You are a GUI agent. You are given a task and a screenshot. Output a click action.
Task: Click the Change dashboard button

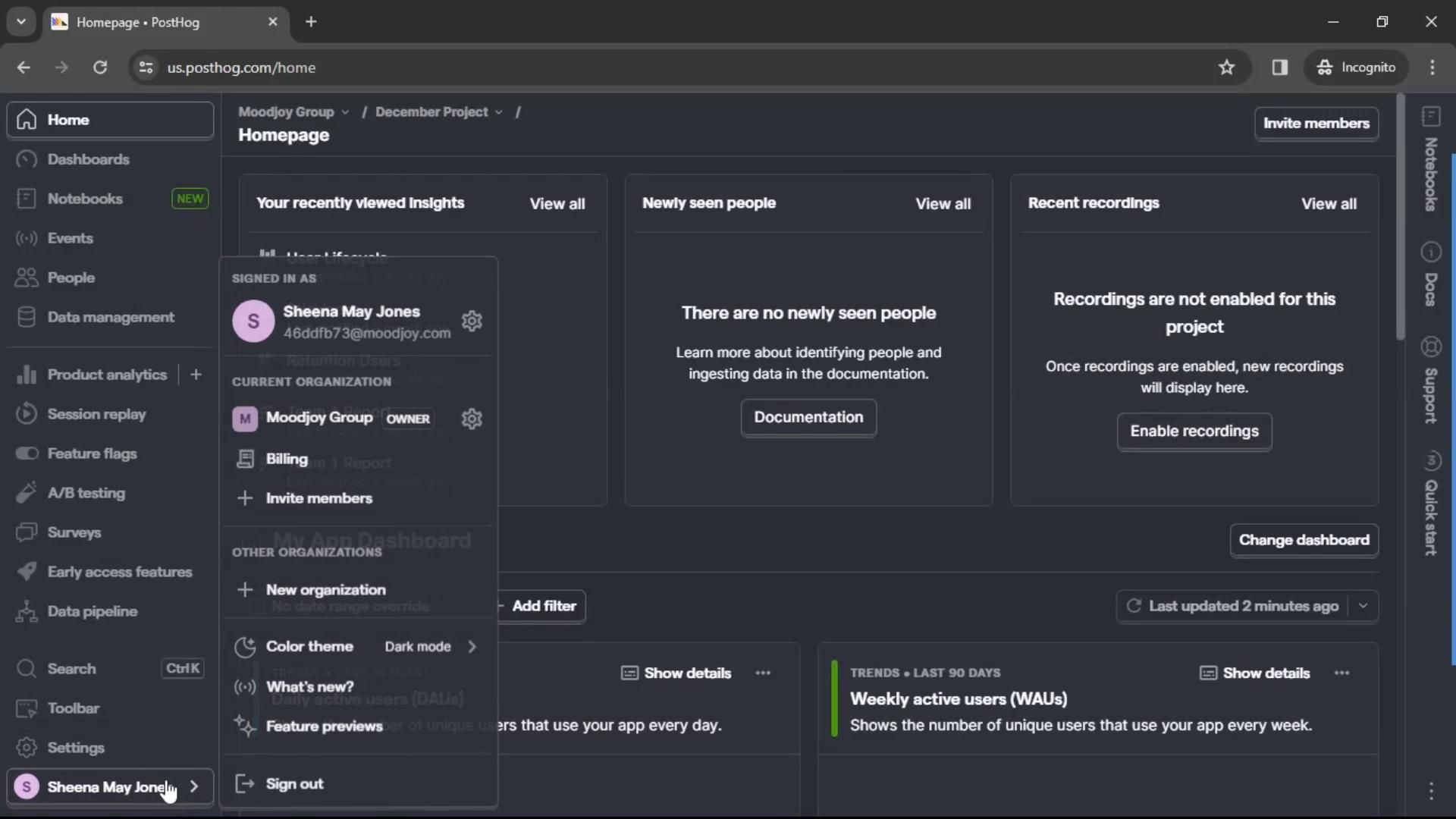[x=1304, y=541]
